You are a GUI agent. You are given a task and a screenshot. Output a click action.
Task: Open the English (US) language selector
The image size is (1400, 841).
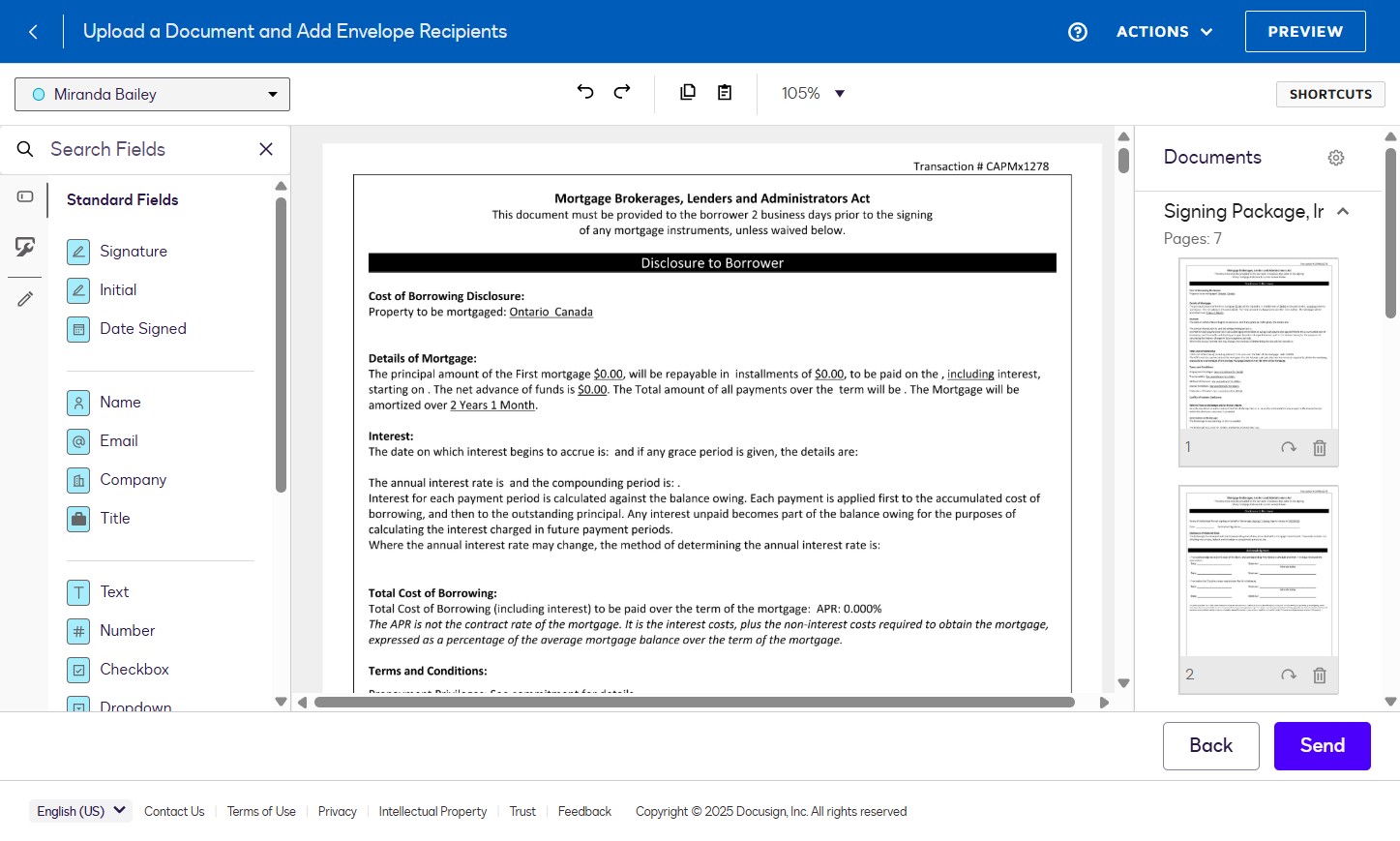coord(81,811)
